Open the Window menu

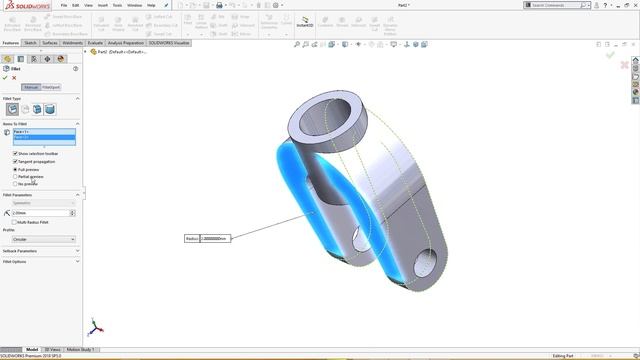[134, 5]
